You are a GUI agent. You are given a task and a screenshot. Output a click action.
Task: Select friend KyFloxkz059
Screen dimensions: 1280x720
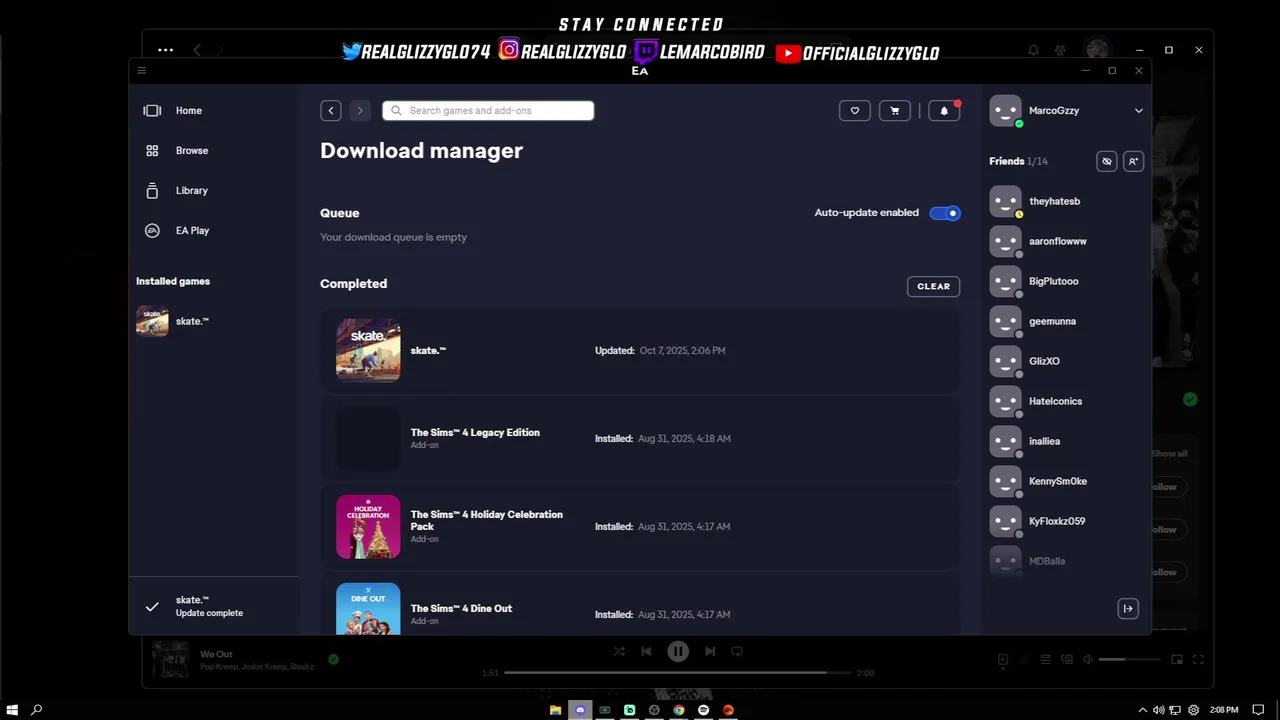pos(1065,521)
